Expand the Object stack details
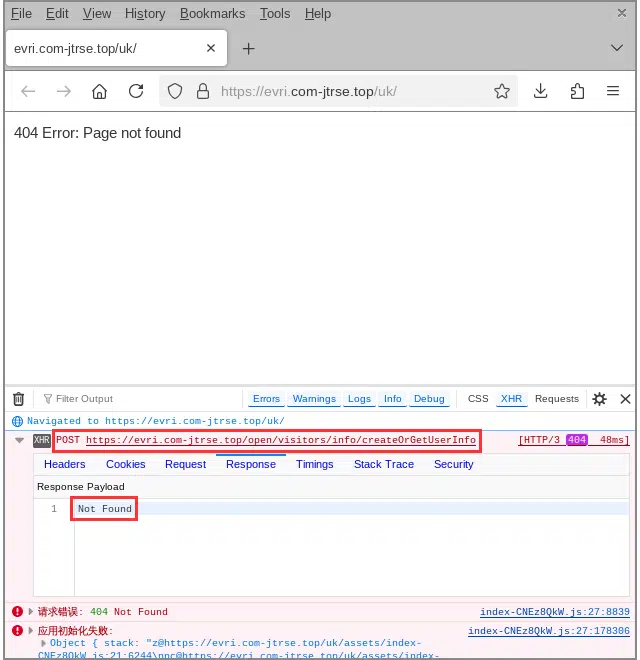Viewport: 640px width, 660px height. [43, 643]
